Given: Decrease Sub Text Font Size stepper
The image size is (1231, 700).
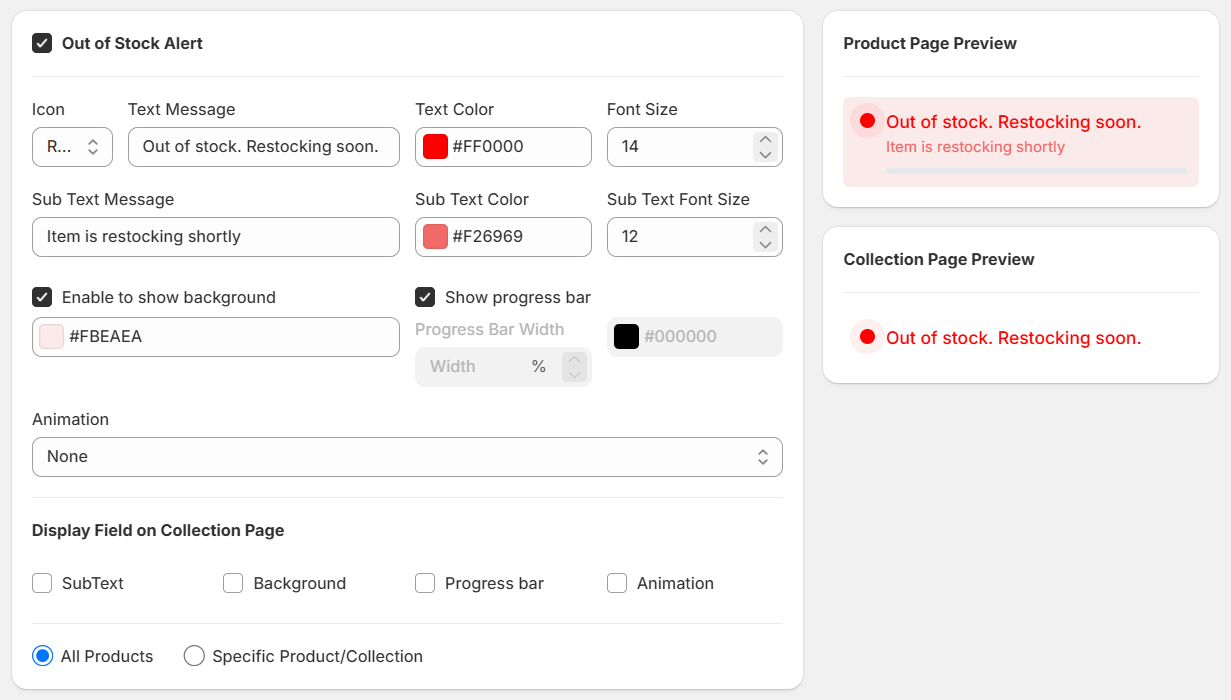Looking at the screenshot, I should tap(765, 244).
